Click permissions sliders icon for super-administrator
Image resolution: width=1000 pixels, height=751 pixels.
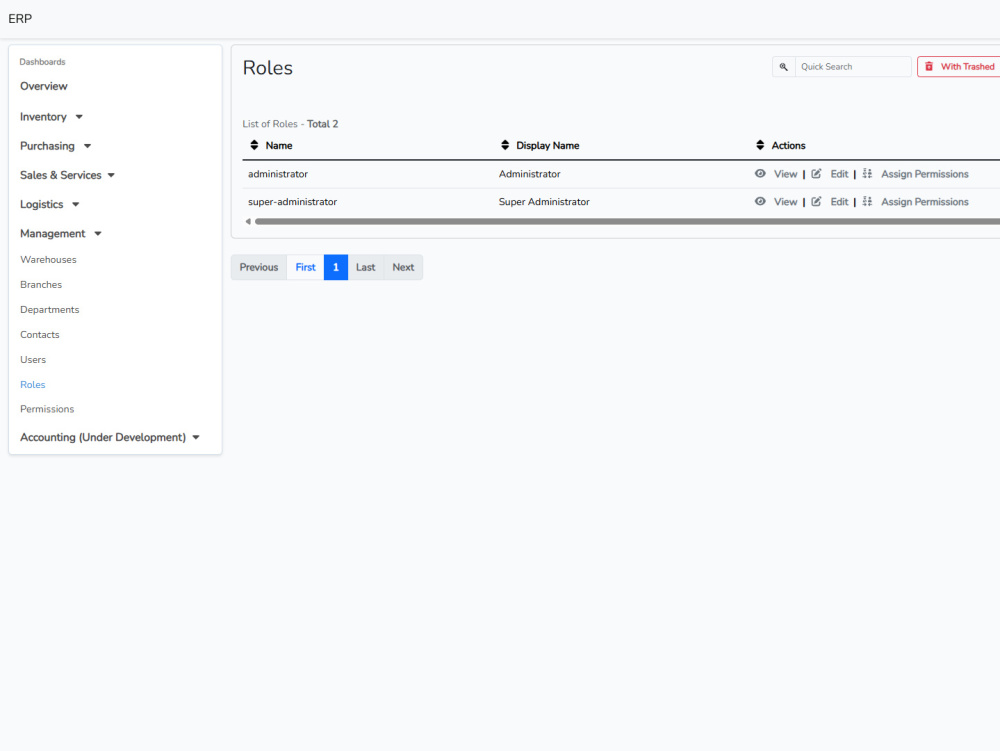(x=867, y=201)
